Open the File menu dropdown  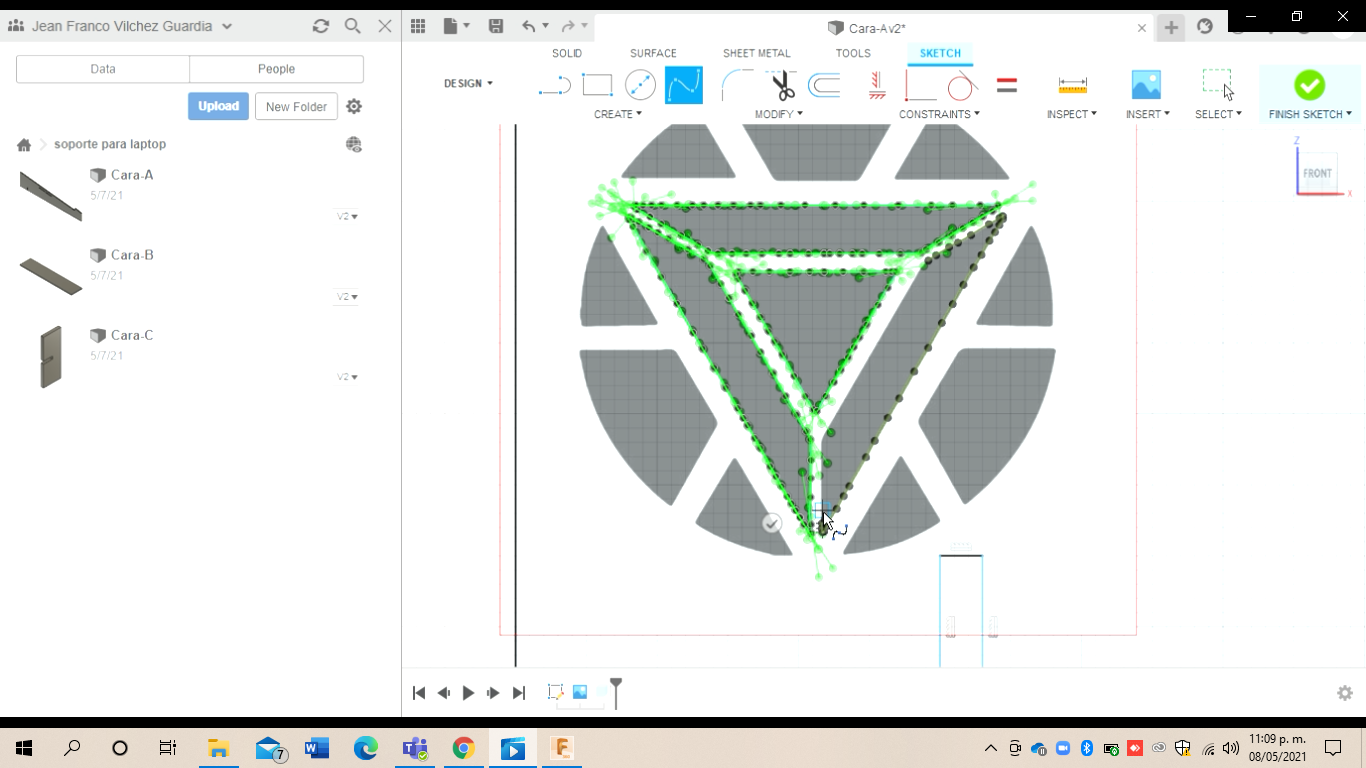point(457,27)
